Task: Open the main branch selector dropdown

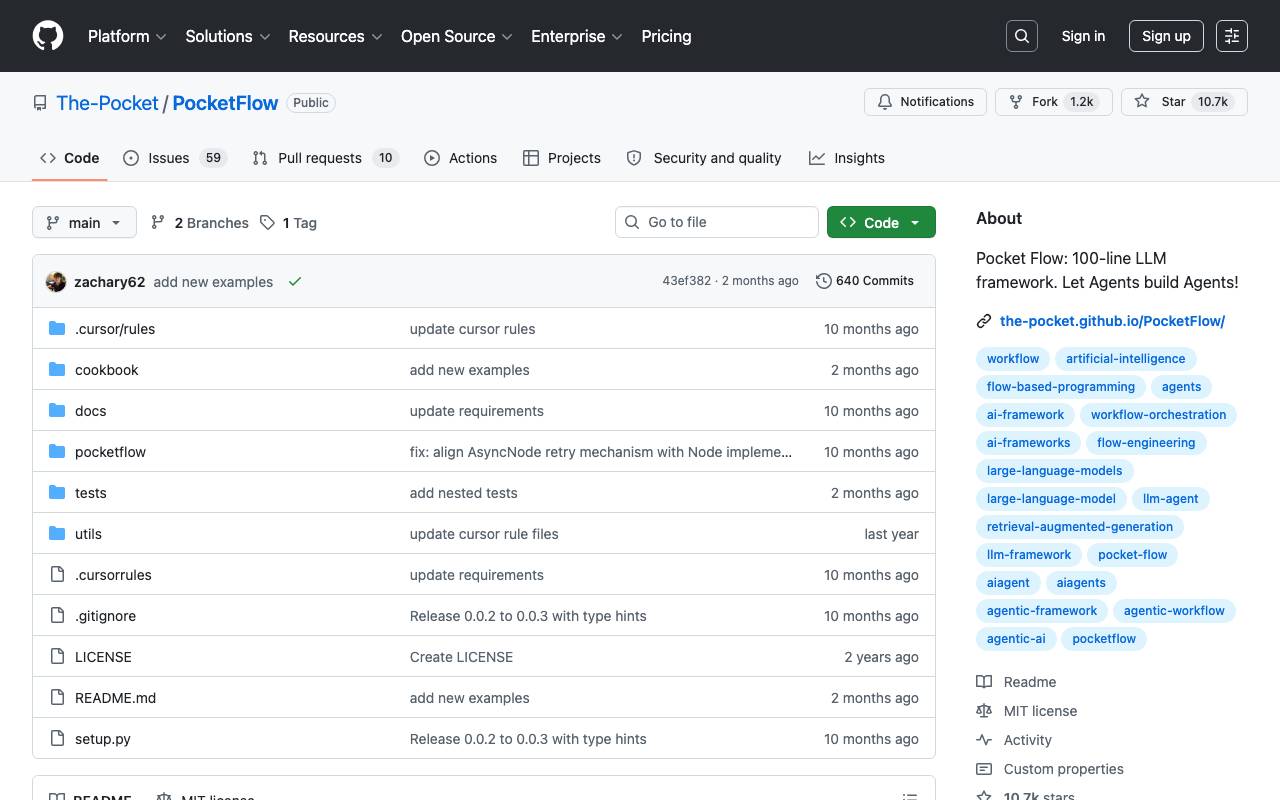Action: 84,222
